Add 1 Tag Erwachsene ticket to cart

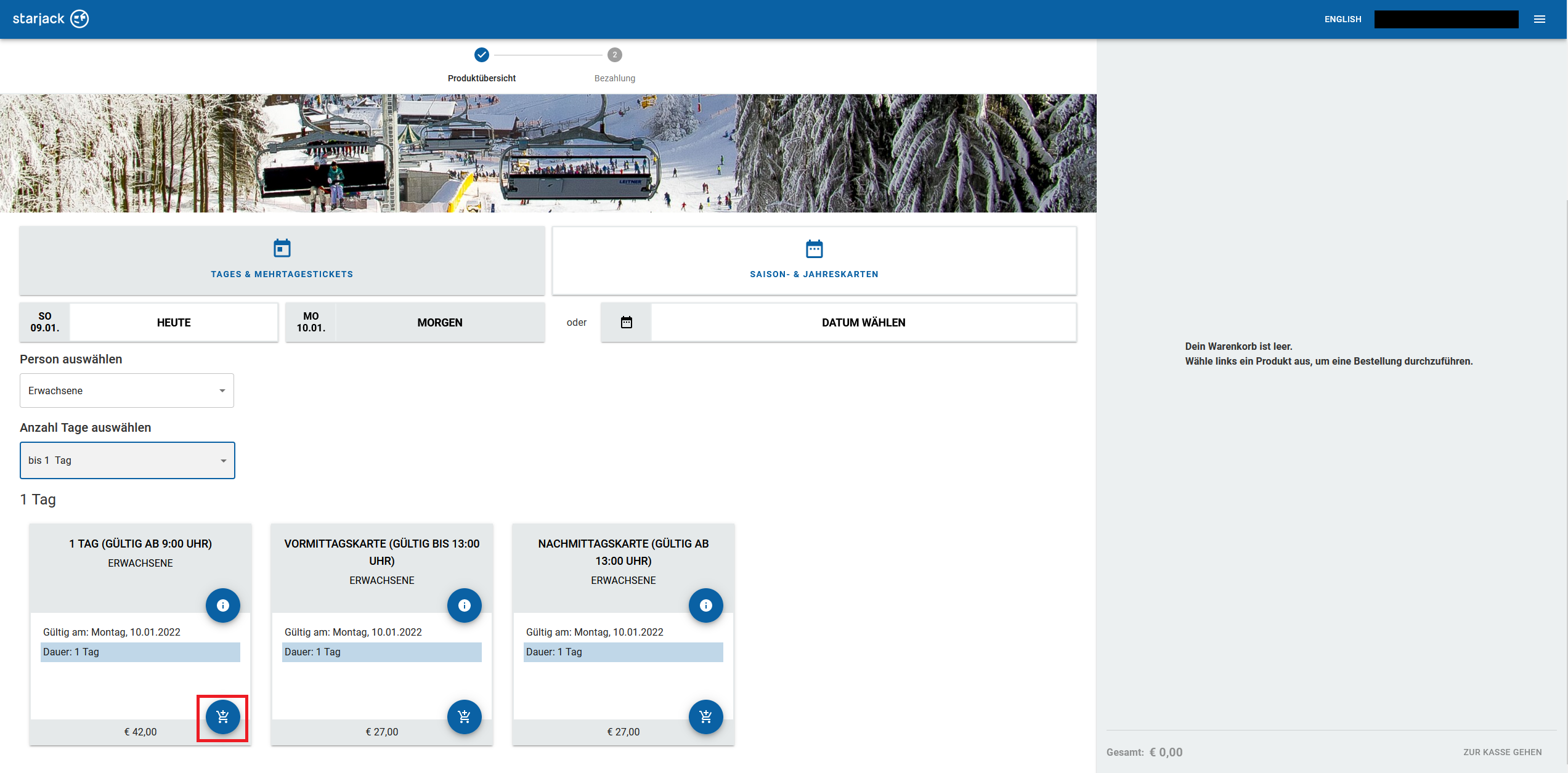222,717
